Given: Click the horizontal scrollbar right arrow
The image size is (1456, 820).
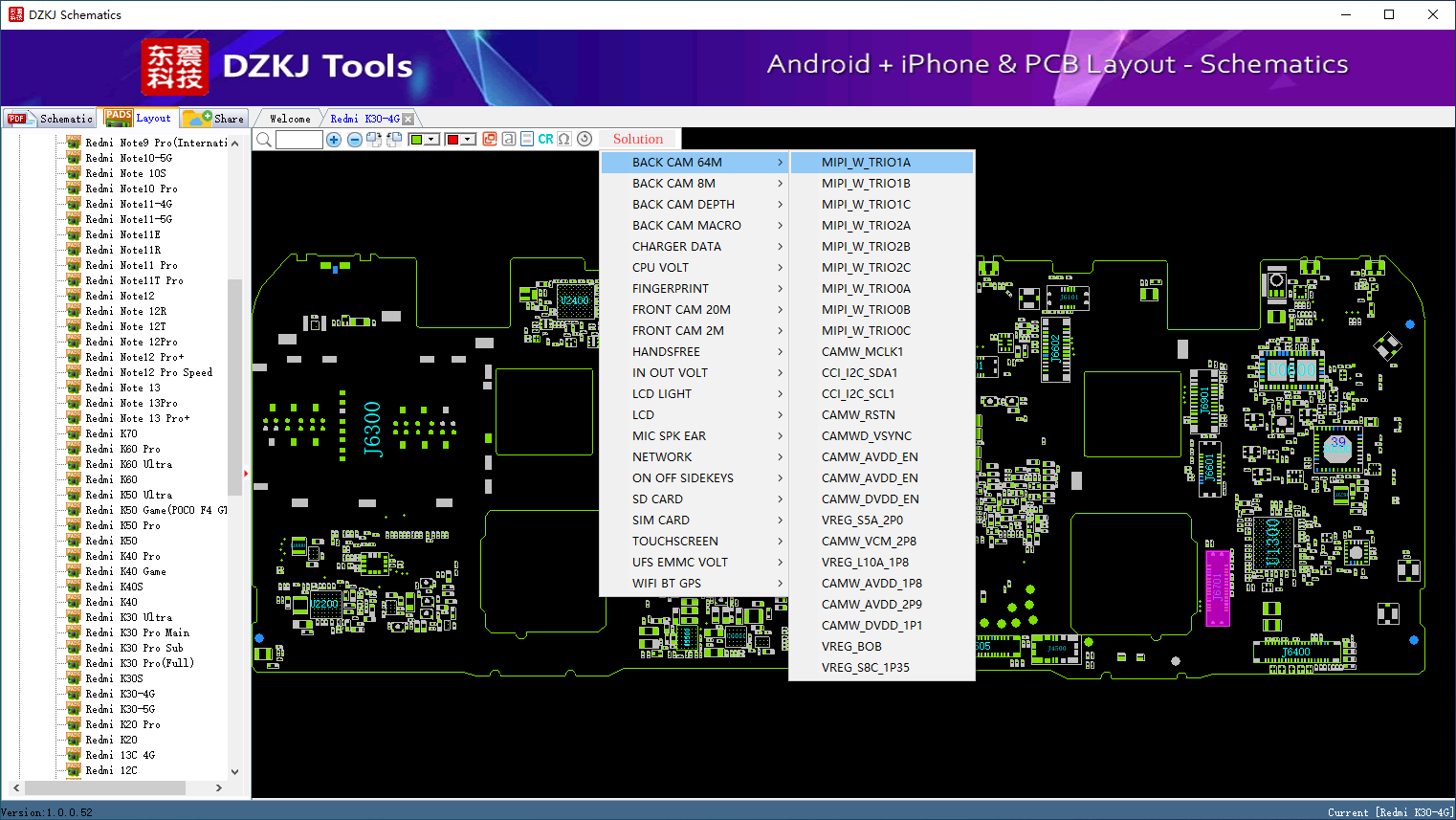Looking at the screenshot, I should point(219,787).
